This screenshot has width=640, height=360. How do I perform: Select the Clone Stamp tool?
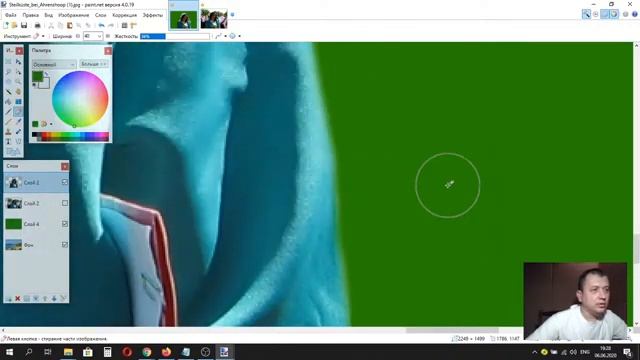tap(8, 131)
